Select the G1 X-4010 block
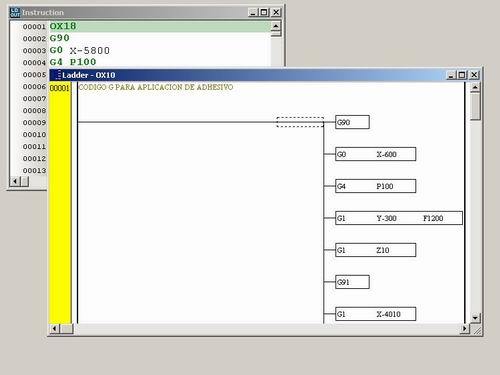The width and height of the screenshot is (500, 375). 375,314
